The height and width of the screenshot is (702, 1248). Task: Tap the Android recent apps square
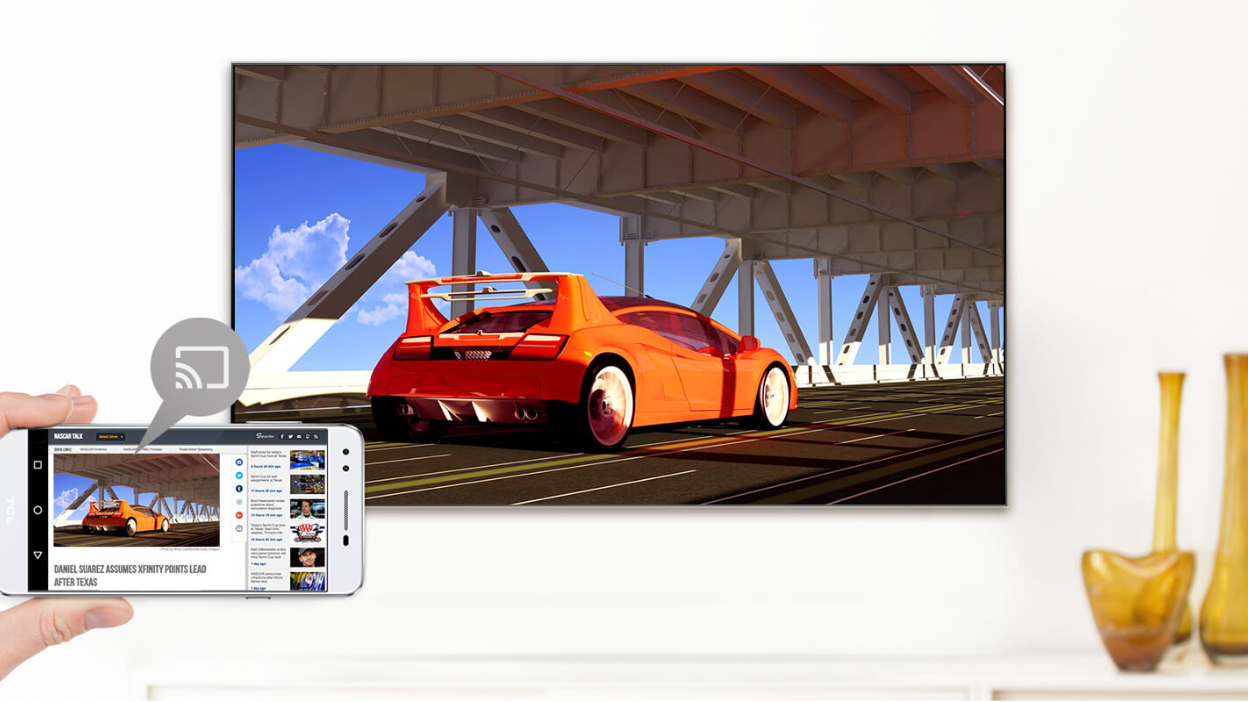coord(37,465)
